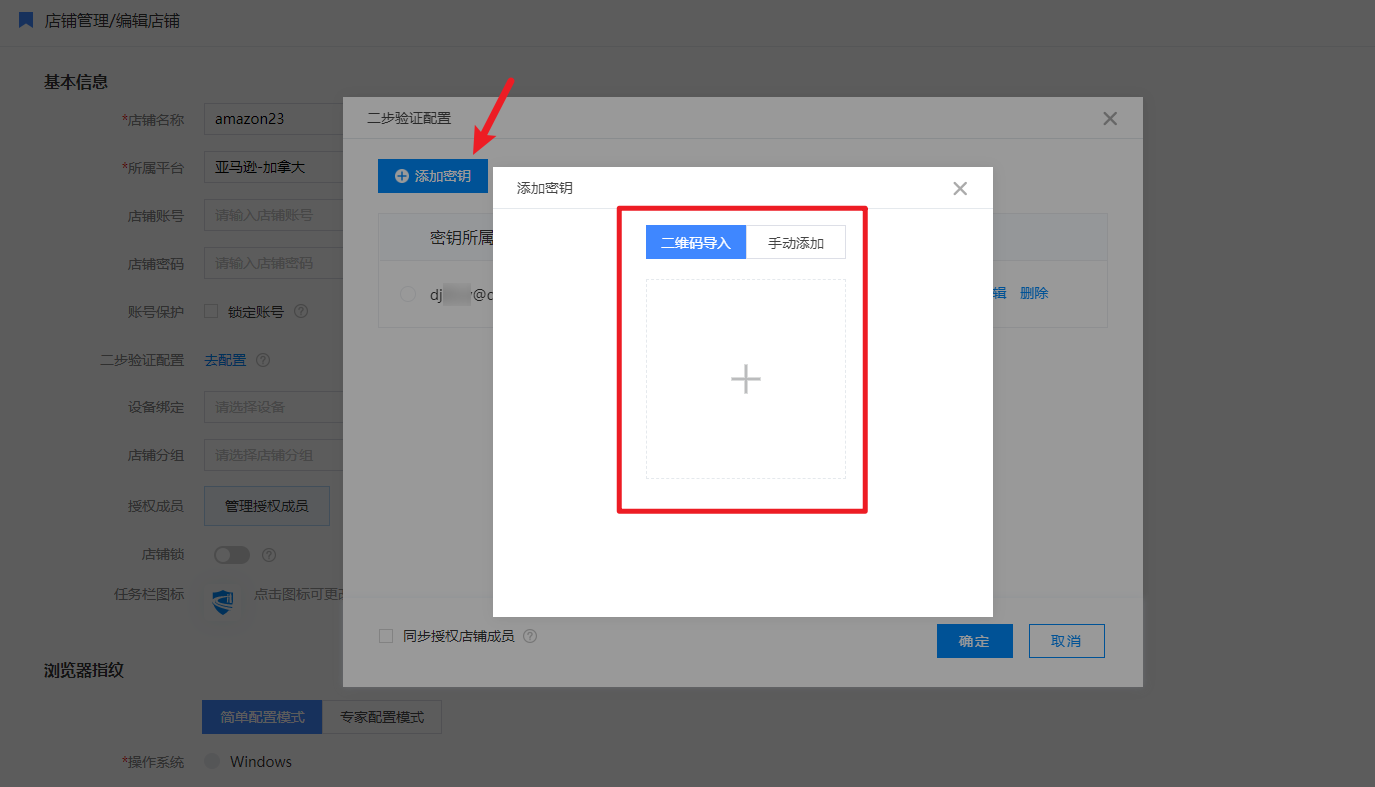Expand the 设备绑定 device selector
The width and height of the screenshot is (1375, 787).
(273, 407)
